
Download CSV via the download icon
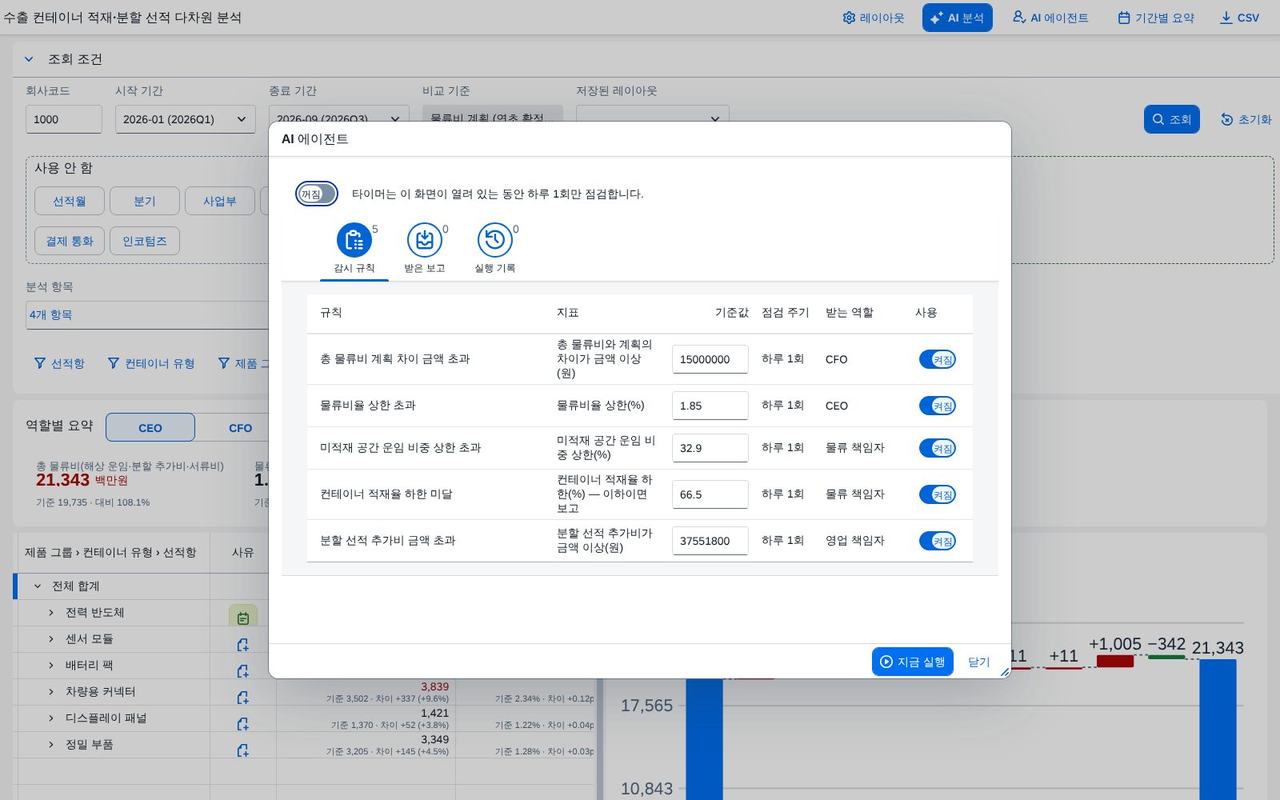pyautogui.click(x=1226, y=18)
